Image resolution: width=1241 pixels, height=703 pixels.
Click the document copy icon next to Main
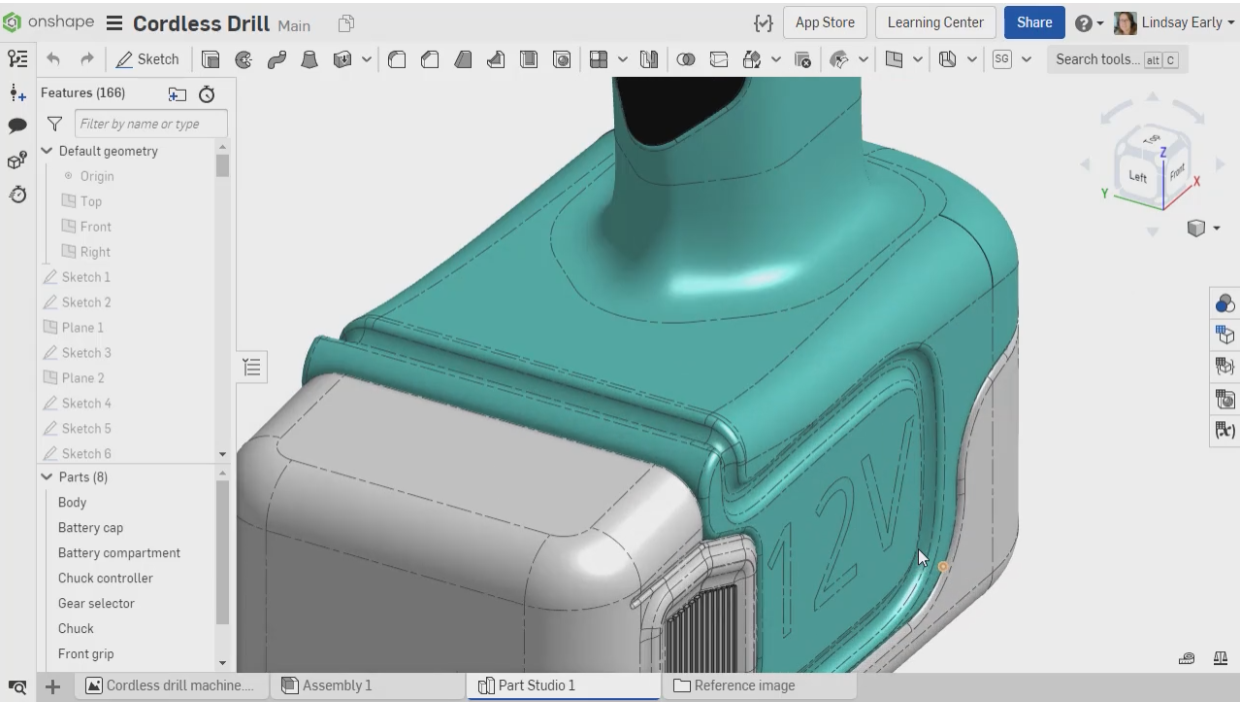click(x=346, y=23)
